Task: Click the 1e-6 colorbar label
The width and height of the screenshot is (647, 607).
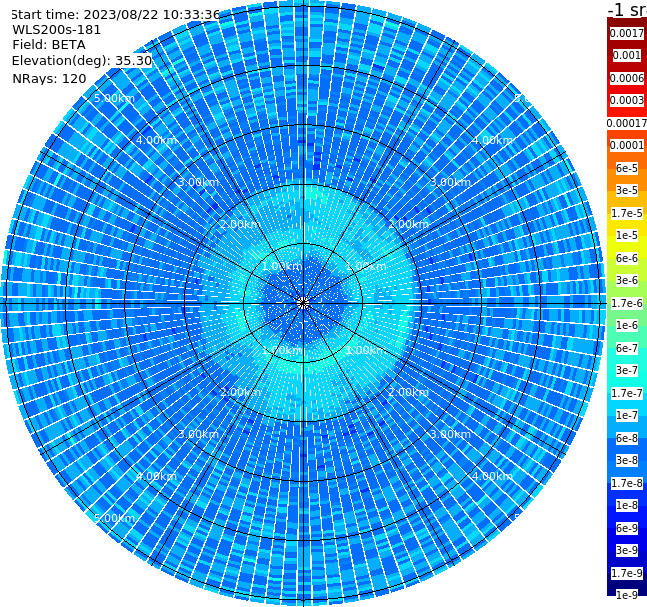Action: tap(627, 325)
